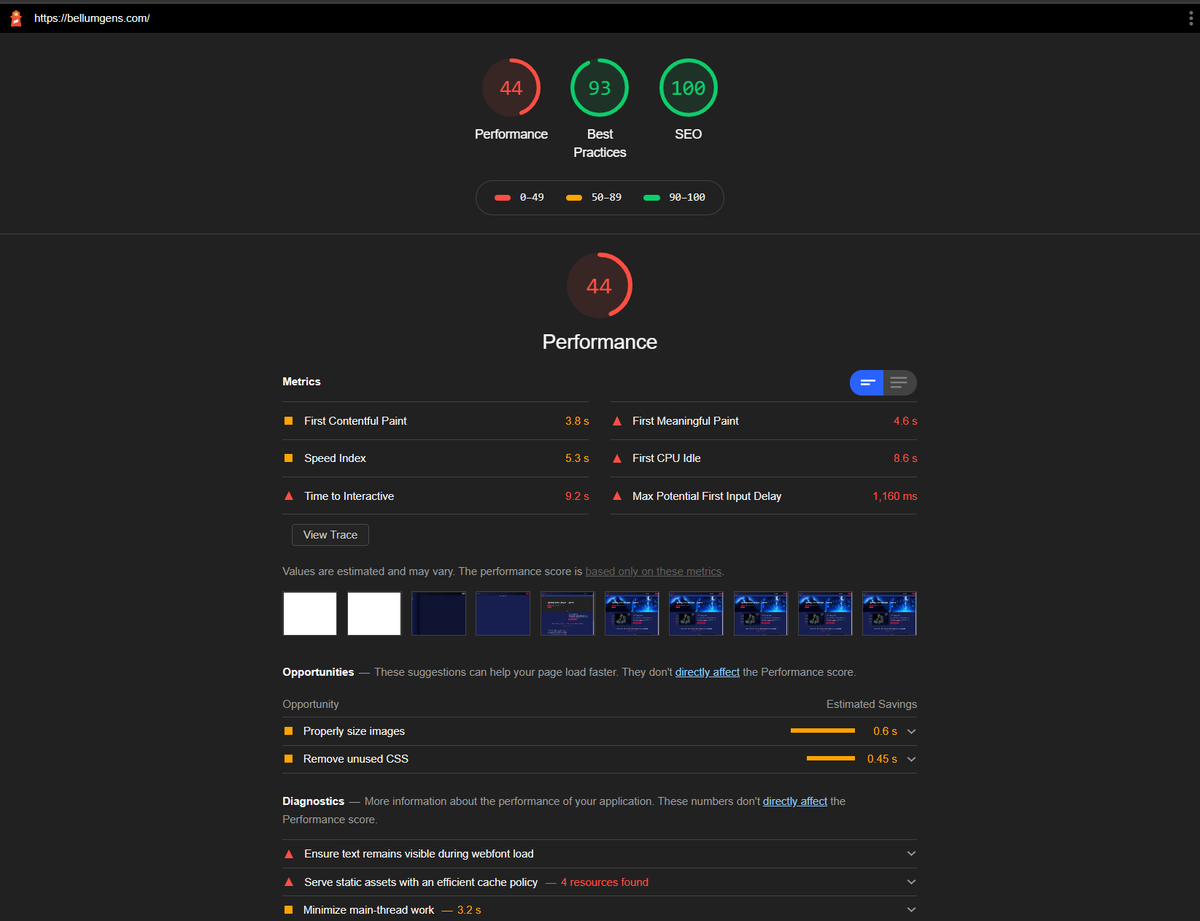This screenshot has width=1200, height=921.
Task: Click the 1,160 ms value
Action: point(895,496)
